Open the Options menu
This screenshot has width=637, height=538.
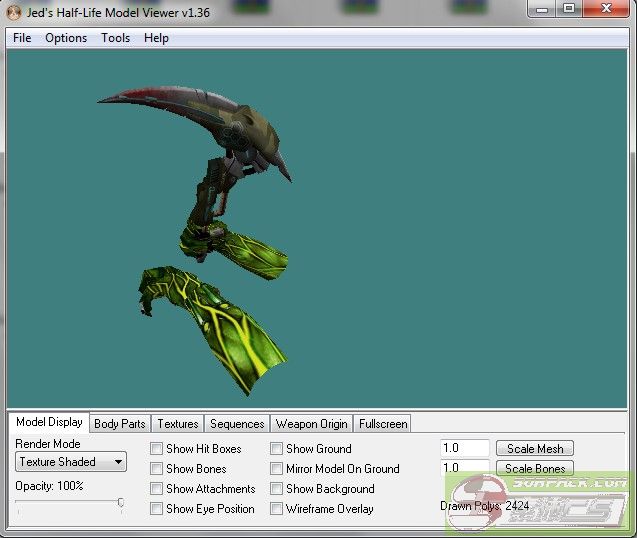66,38
